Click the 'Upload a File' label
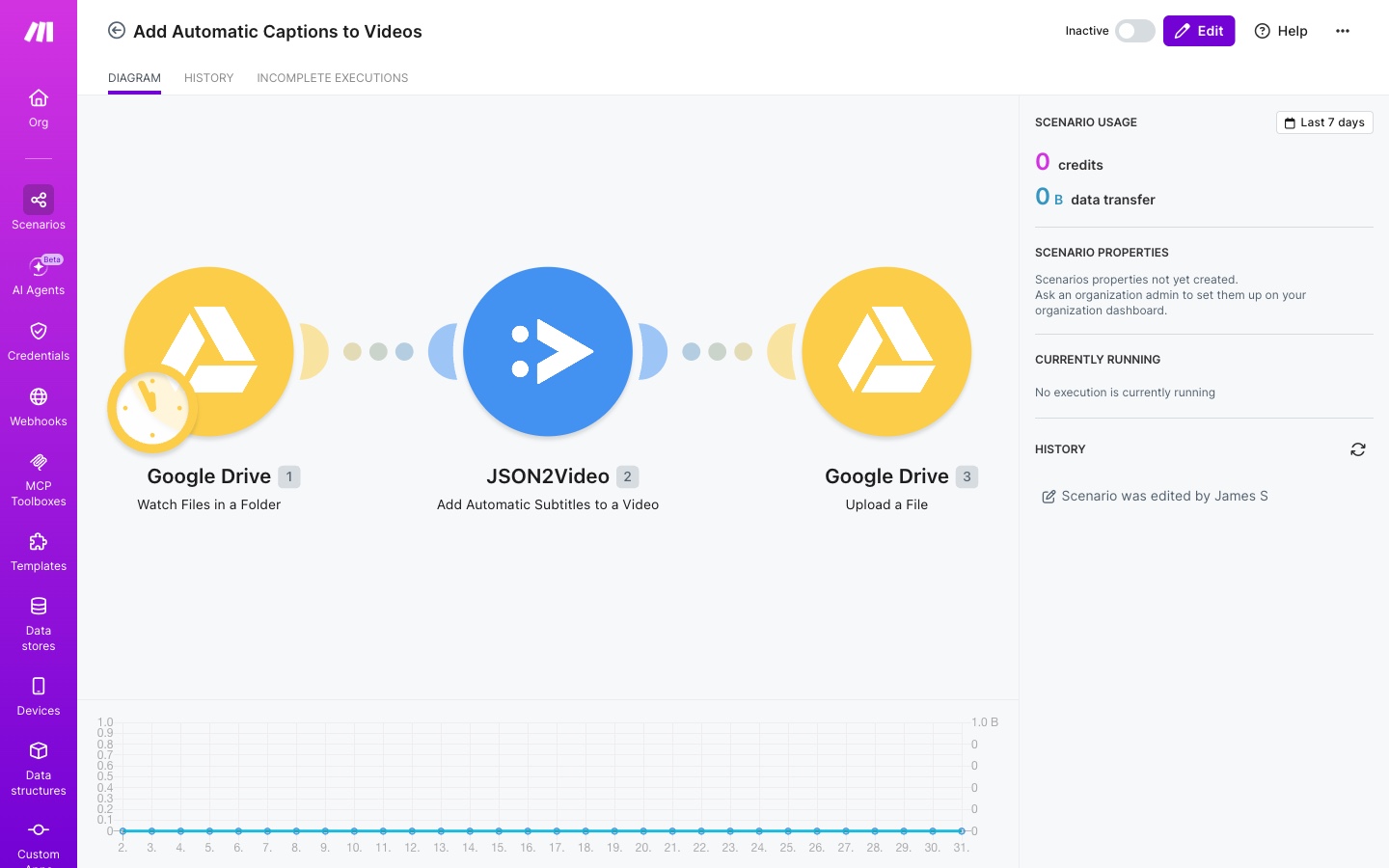Image resolution: width=1389 pixels, height=868 pixels. [886, 504]
